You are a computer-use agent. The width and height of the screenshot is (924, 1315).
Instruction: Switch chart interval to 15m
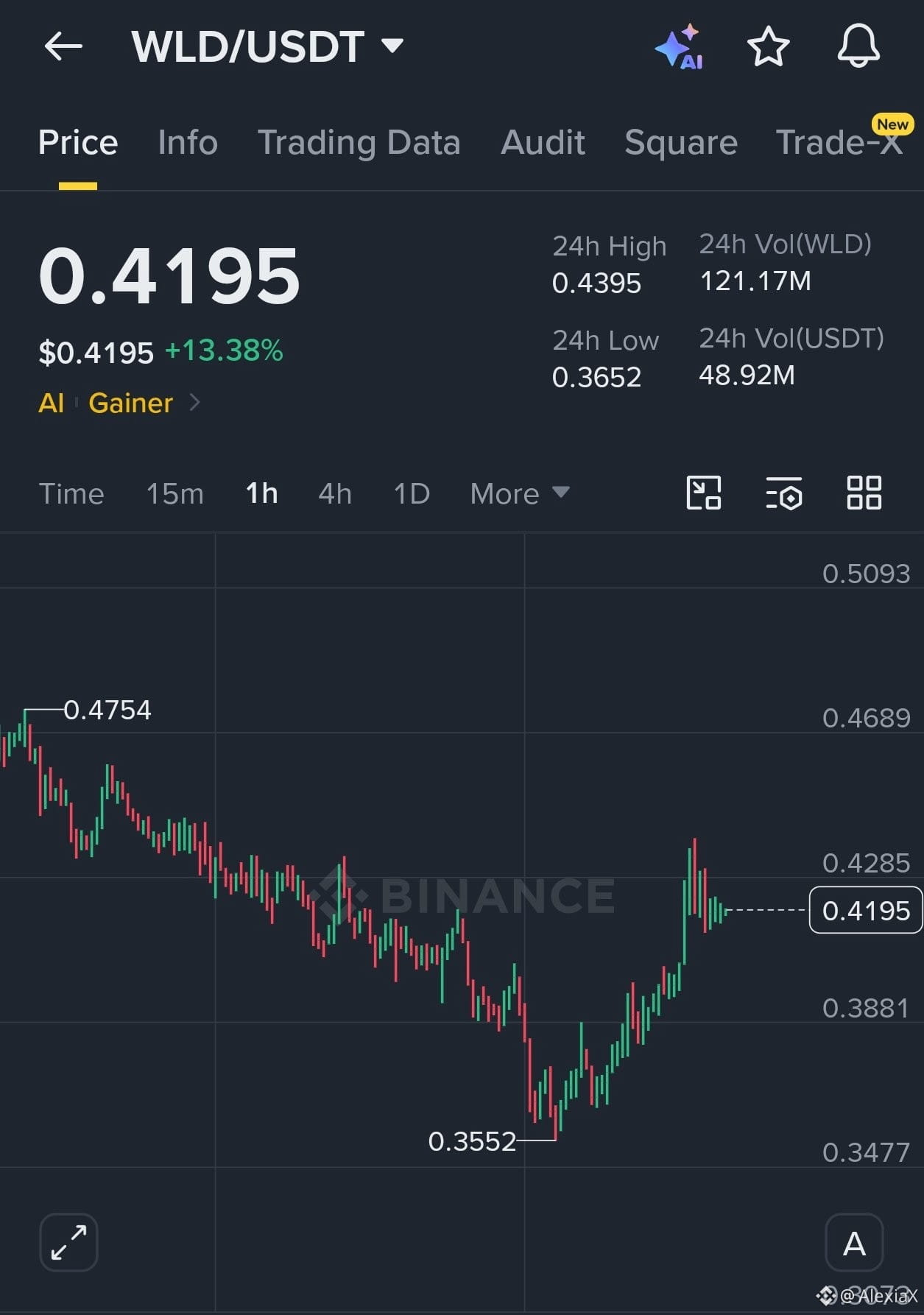pos(175,493)
